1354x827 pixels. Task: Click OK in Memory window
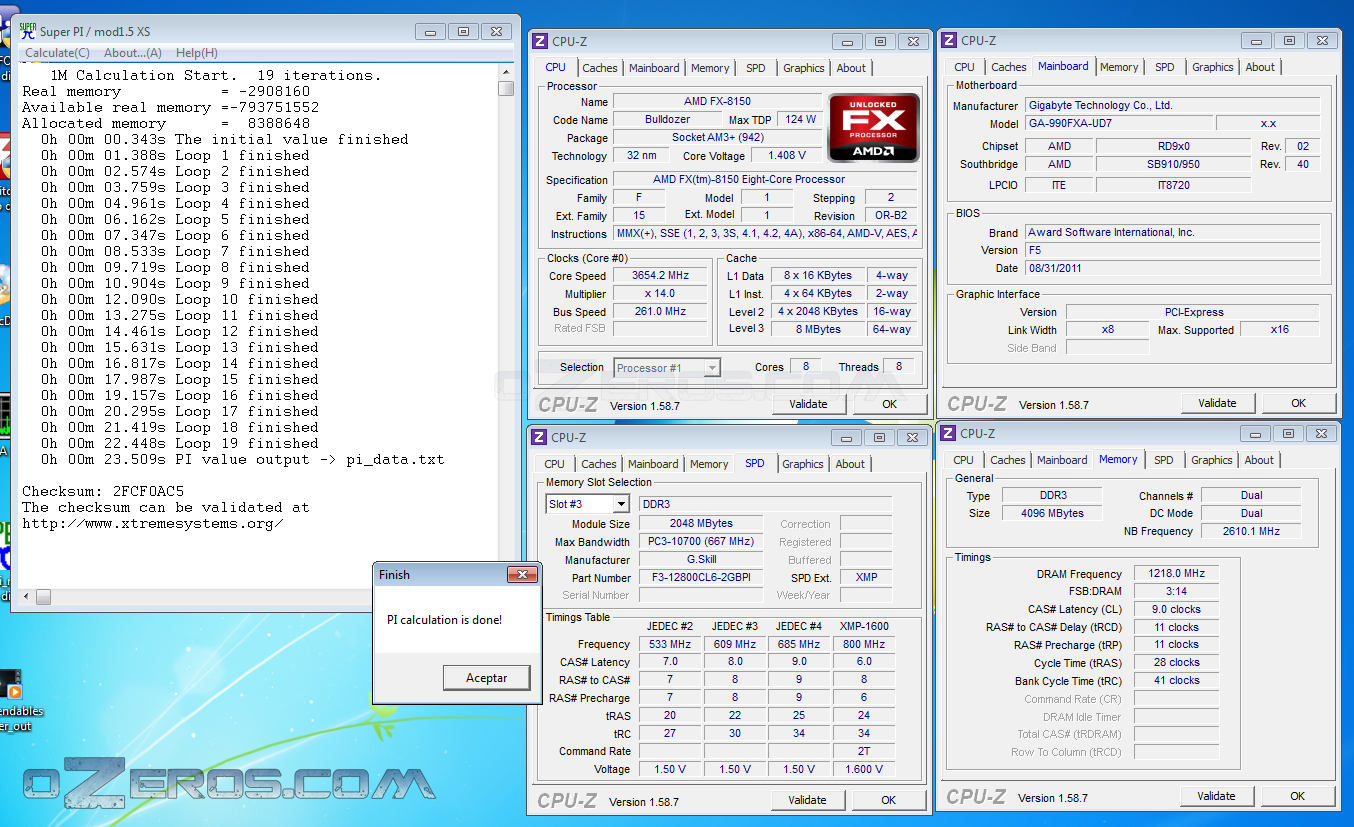click(1297, 796)
